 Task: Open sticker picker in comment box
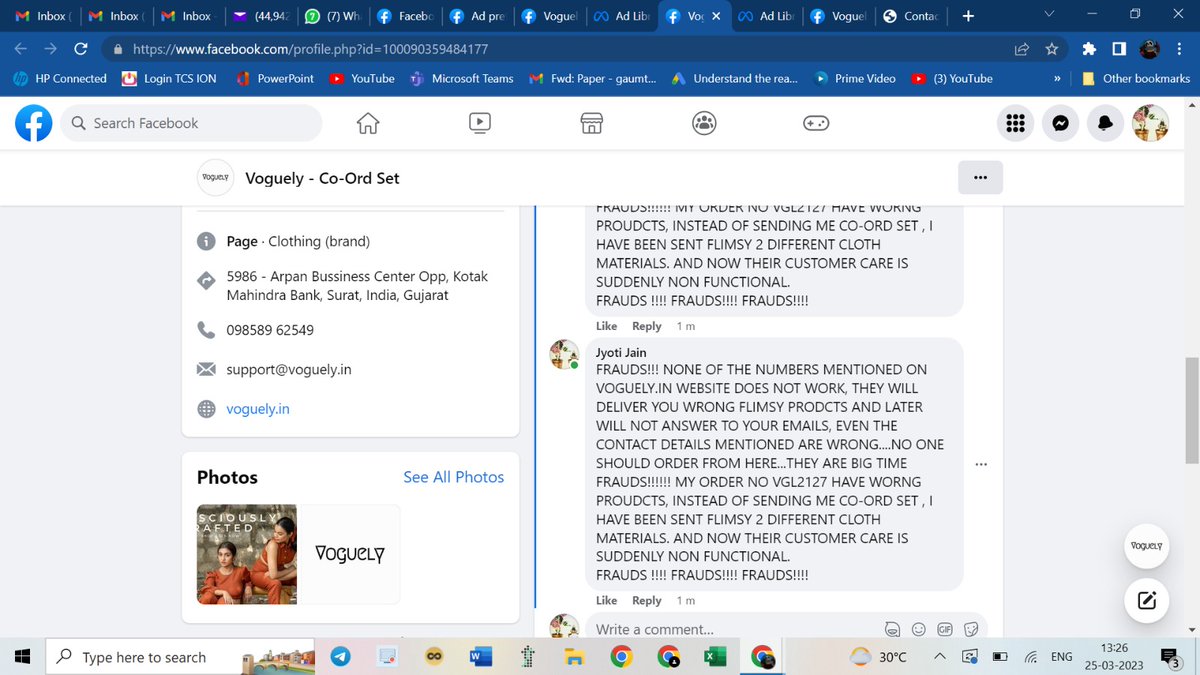(971, 629)
